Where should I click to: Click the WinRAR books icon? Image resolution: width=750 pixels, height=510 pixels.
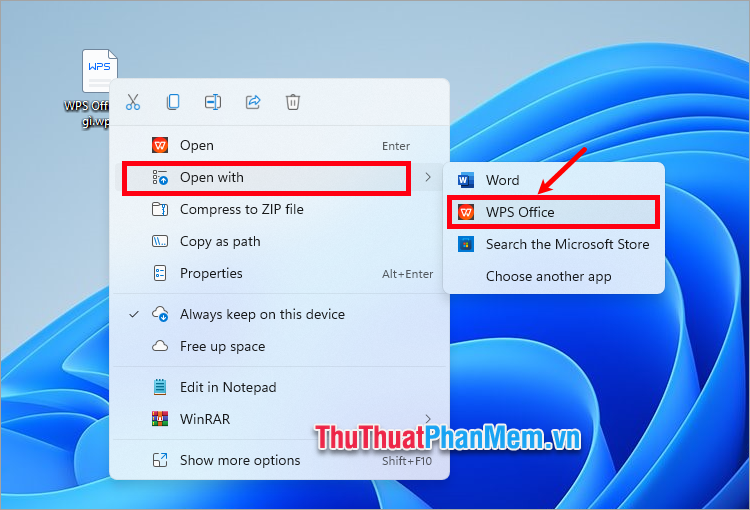click(x=160, y=419)
